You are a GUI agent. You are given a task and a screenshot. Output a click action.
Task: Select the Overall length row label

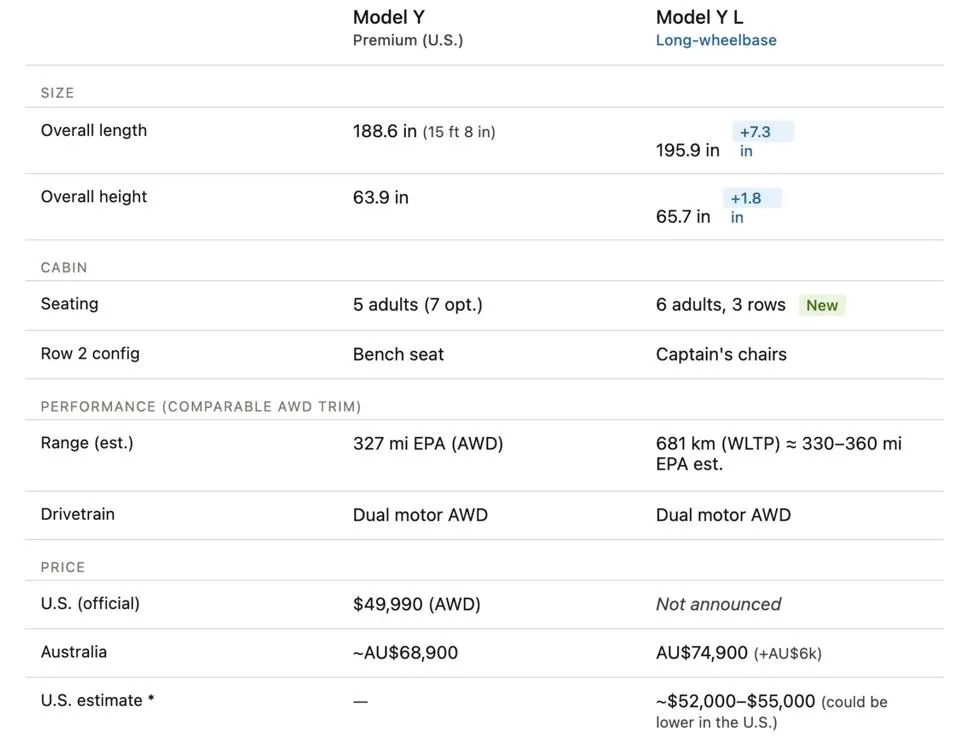pyautogui.click(x=93, y=130)
